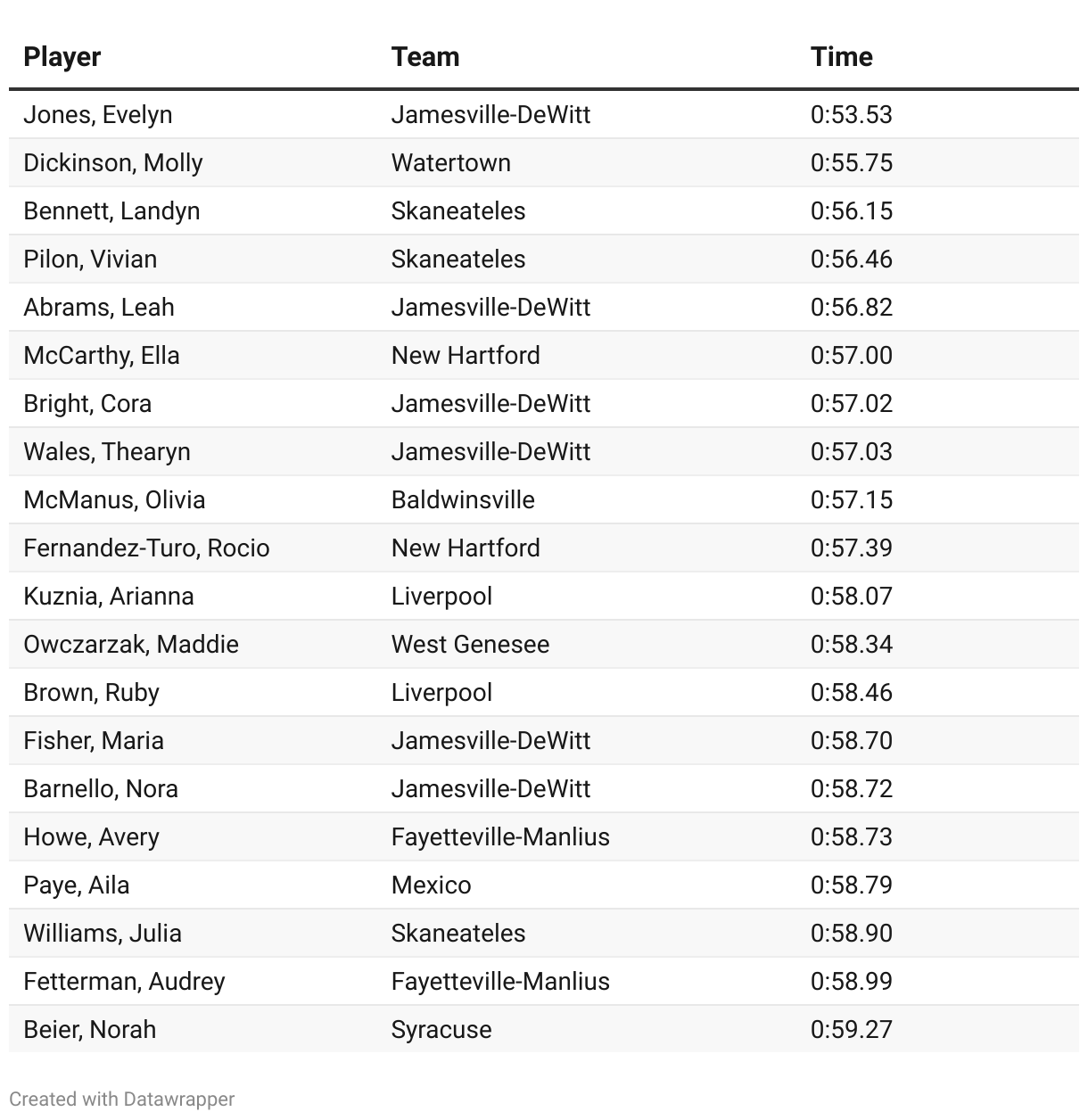This screenshot has height=1120, width=1088.
Task: Click the Wales, Thearyn name
Action: pos(107,452)
